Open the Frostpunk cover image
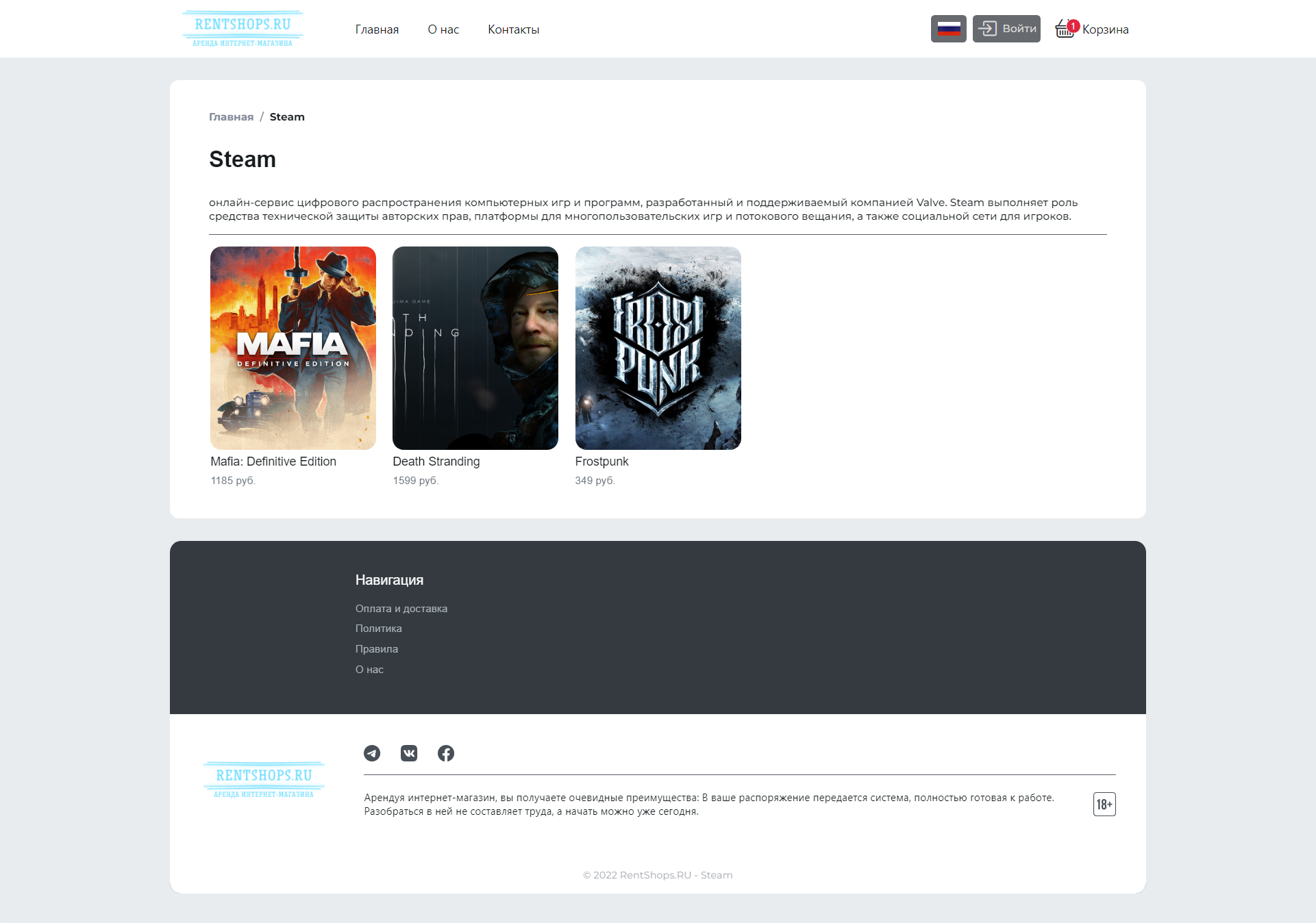 [658, 348]
